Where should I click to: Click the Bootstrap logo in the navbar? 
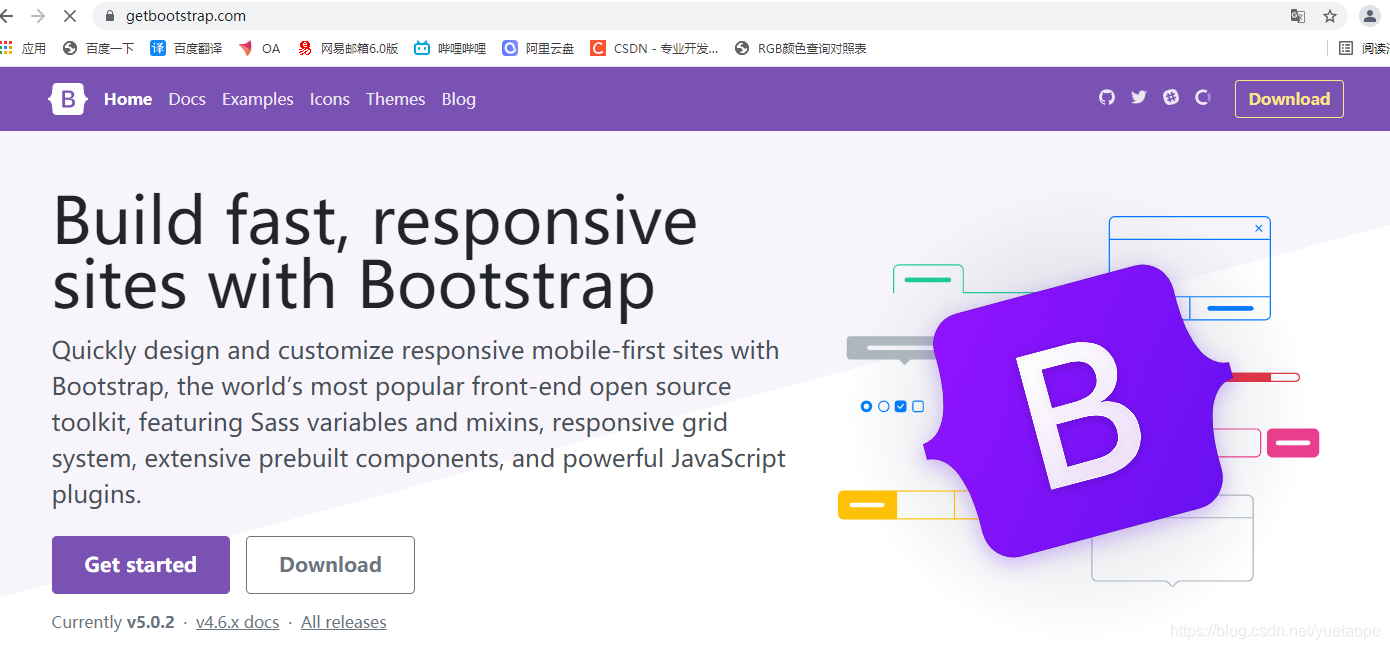point(68,99)
